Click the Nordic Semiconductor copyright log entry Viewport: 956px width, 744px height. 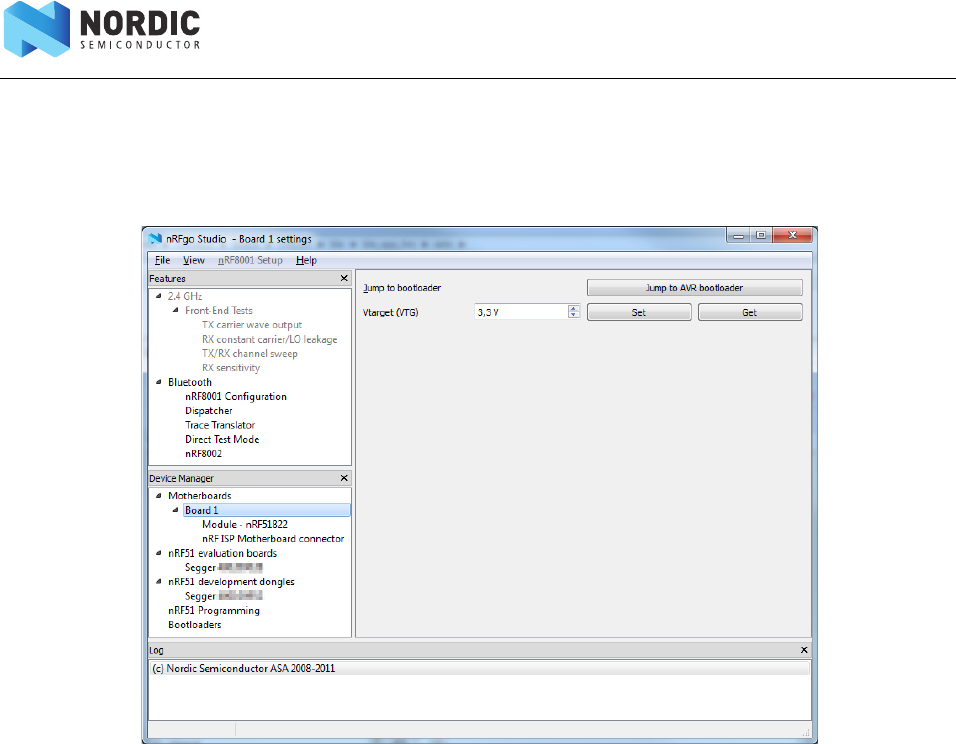click(479, 668)
